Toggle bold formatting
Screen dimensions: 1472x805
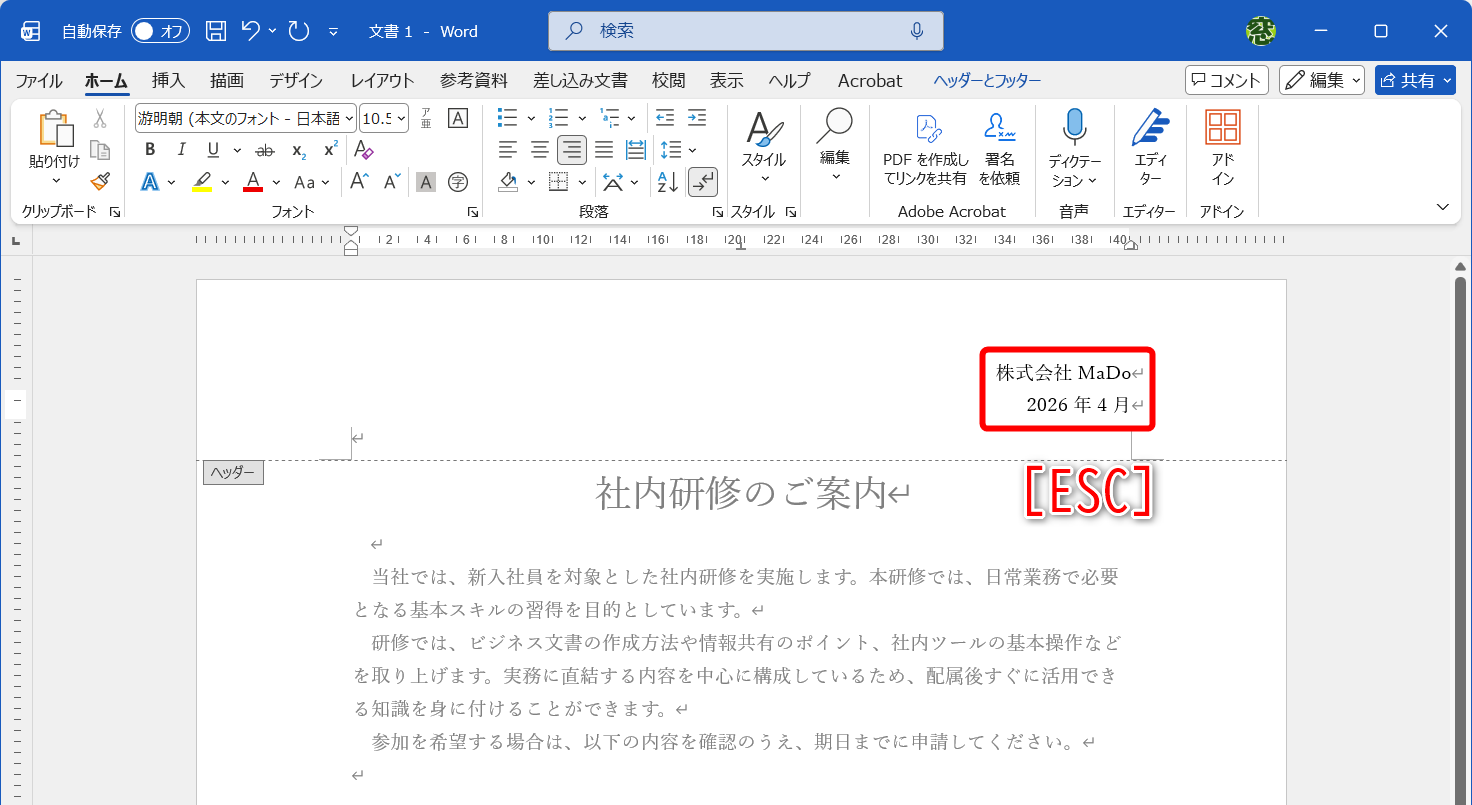pyautogui.click(x=149, y=149)
